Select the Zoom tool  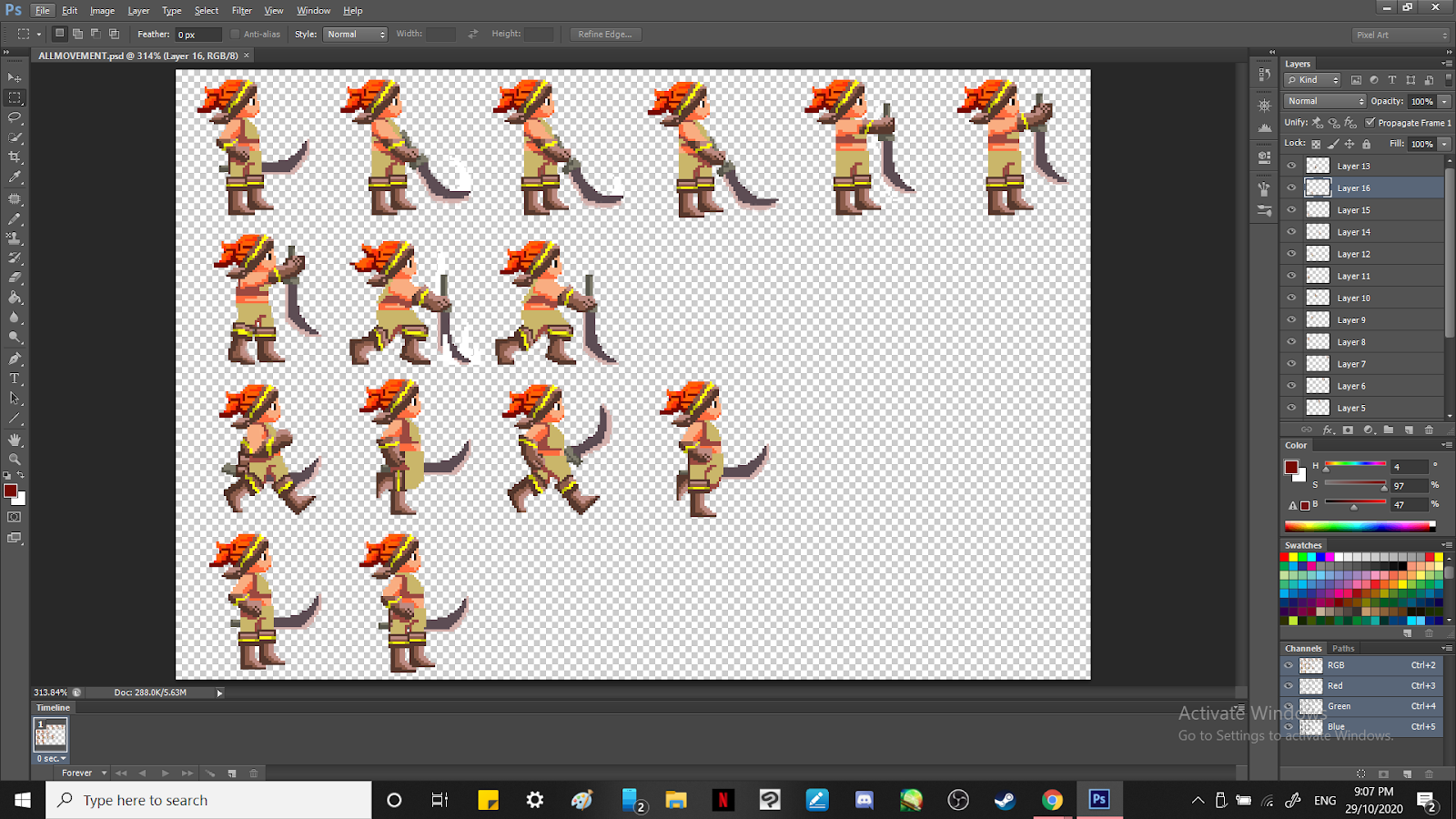[15, 460]
